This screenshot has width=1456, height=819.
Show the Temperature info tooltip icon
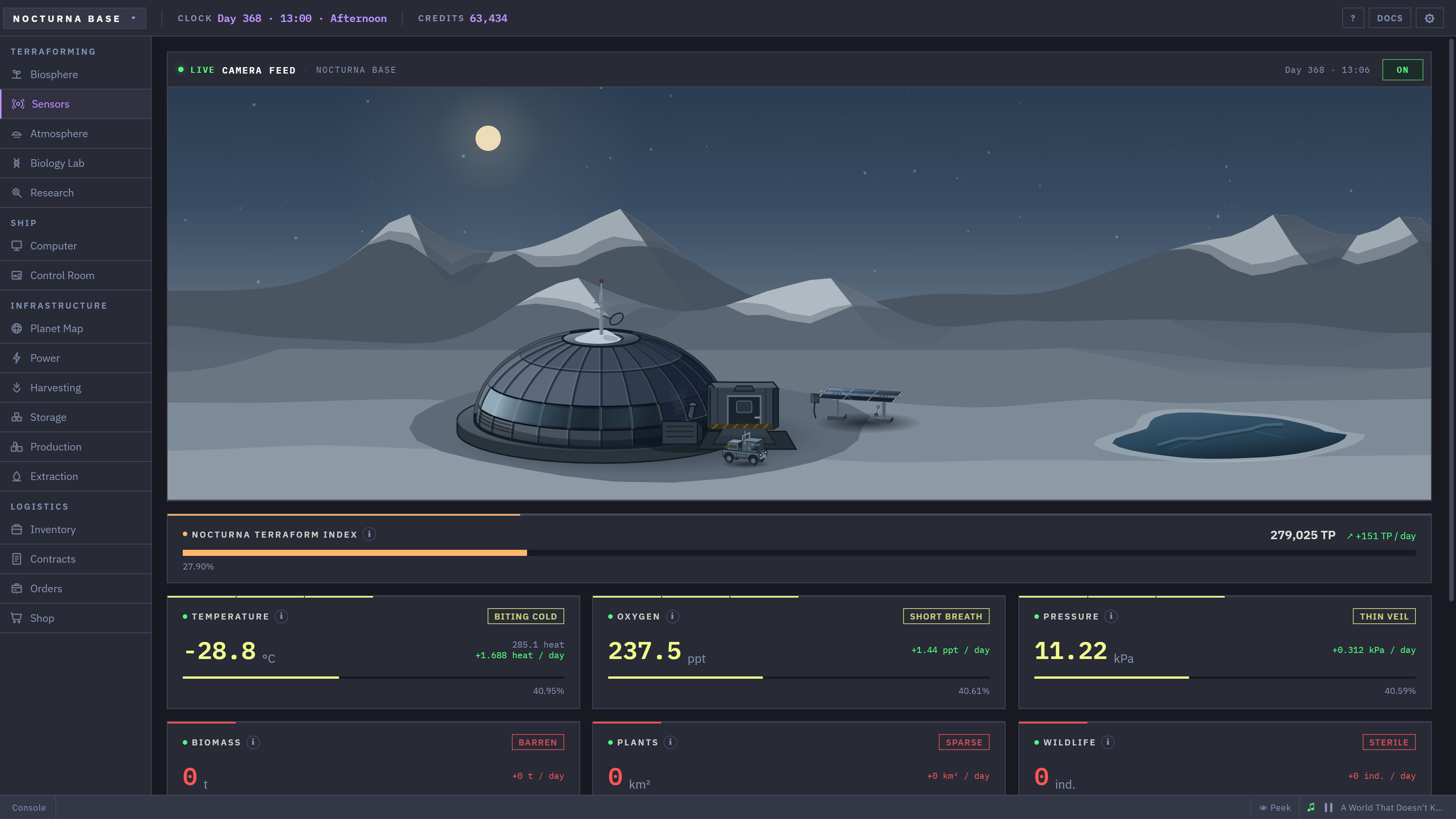(x=281, y=616)
